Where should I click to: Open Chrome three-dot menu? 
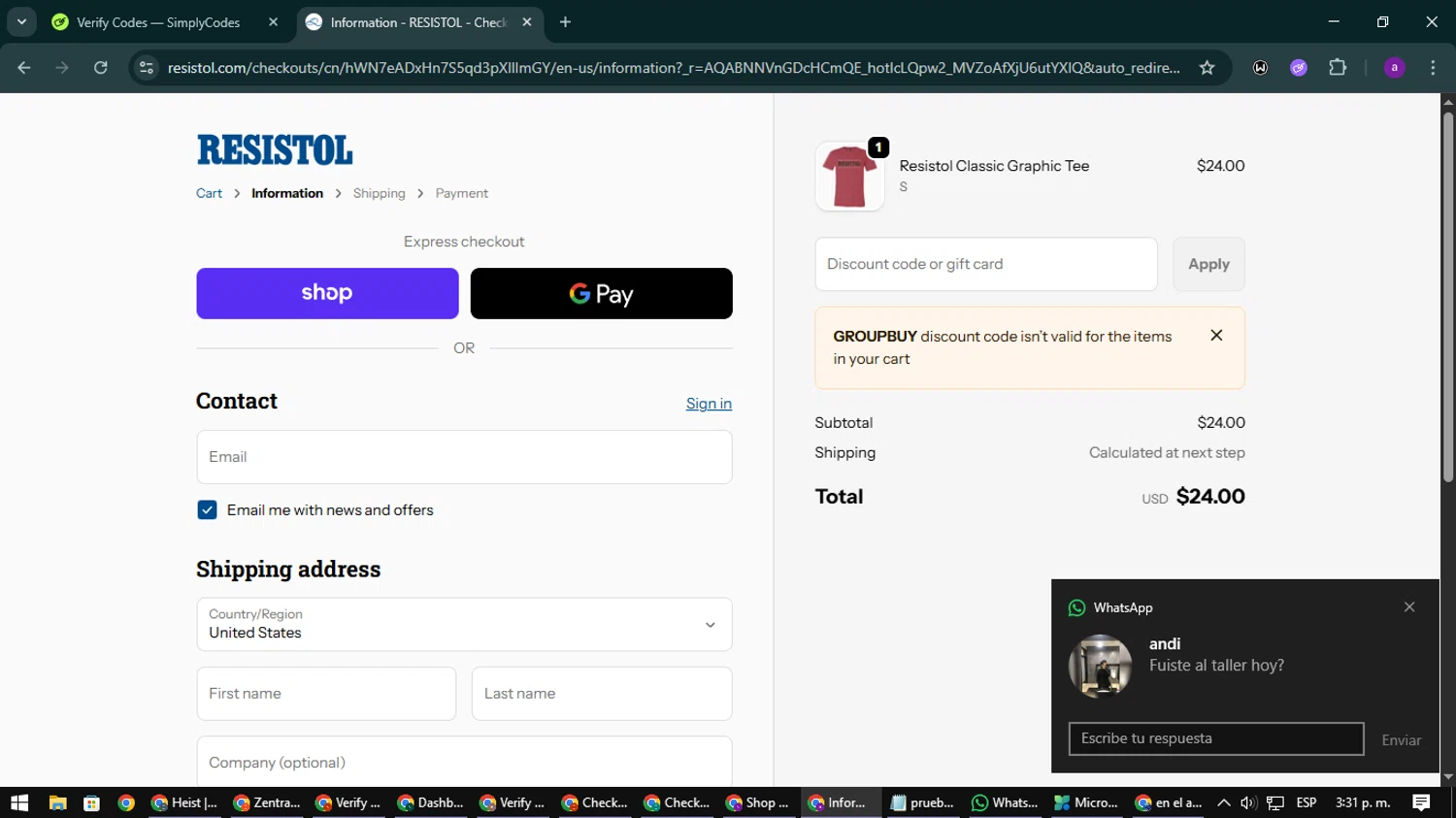coord(1433,68)
